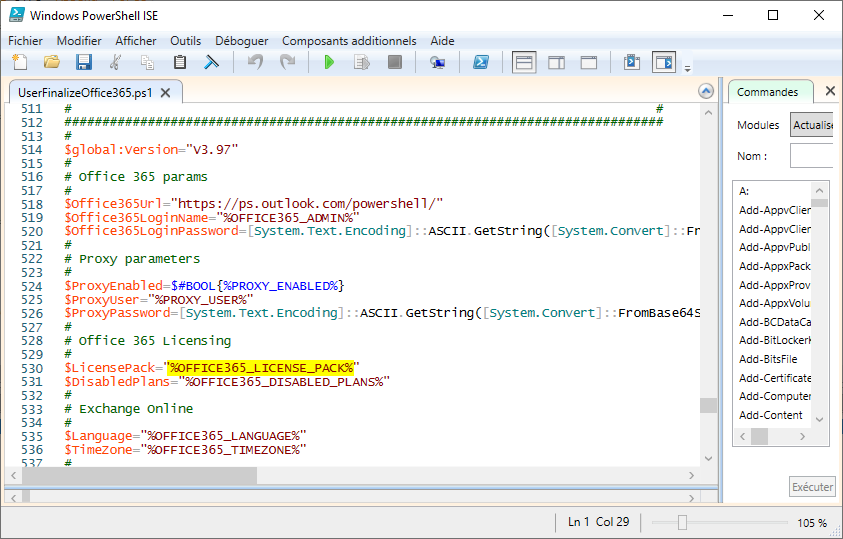
Task: Click the $Office365Url variable on line 518
Action: [x=113, y=204]
